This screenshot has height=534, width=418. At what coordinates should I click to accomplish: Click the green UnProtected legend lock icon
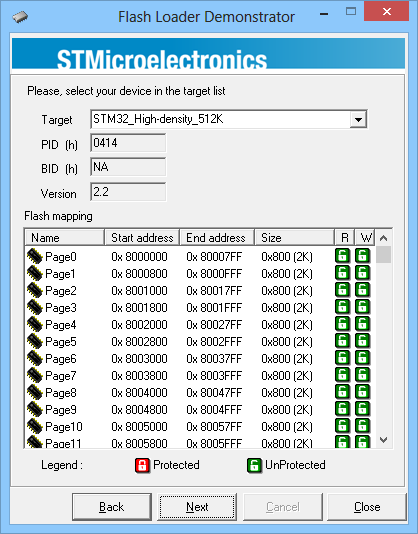pos(254,466)
